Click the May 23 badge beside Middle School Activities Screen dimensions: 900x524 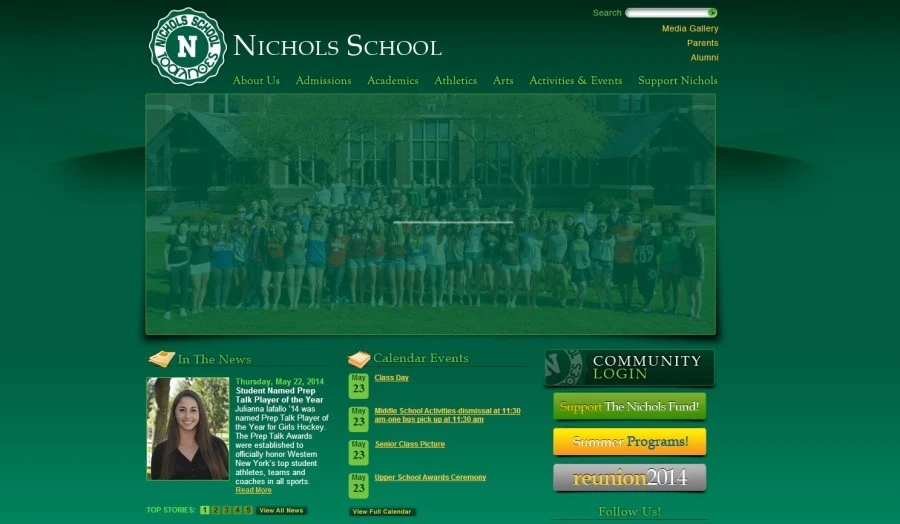coord(359,419)
